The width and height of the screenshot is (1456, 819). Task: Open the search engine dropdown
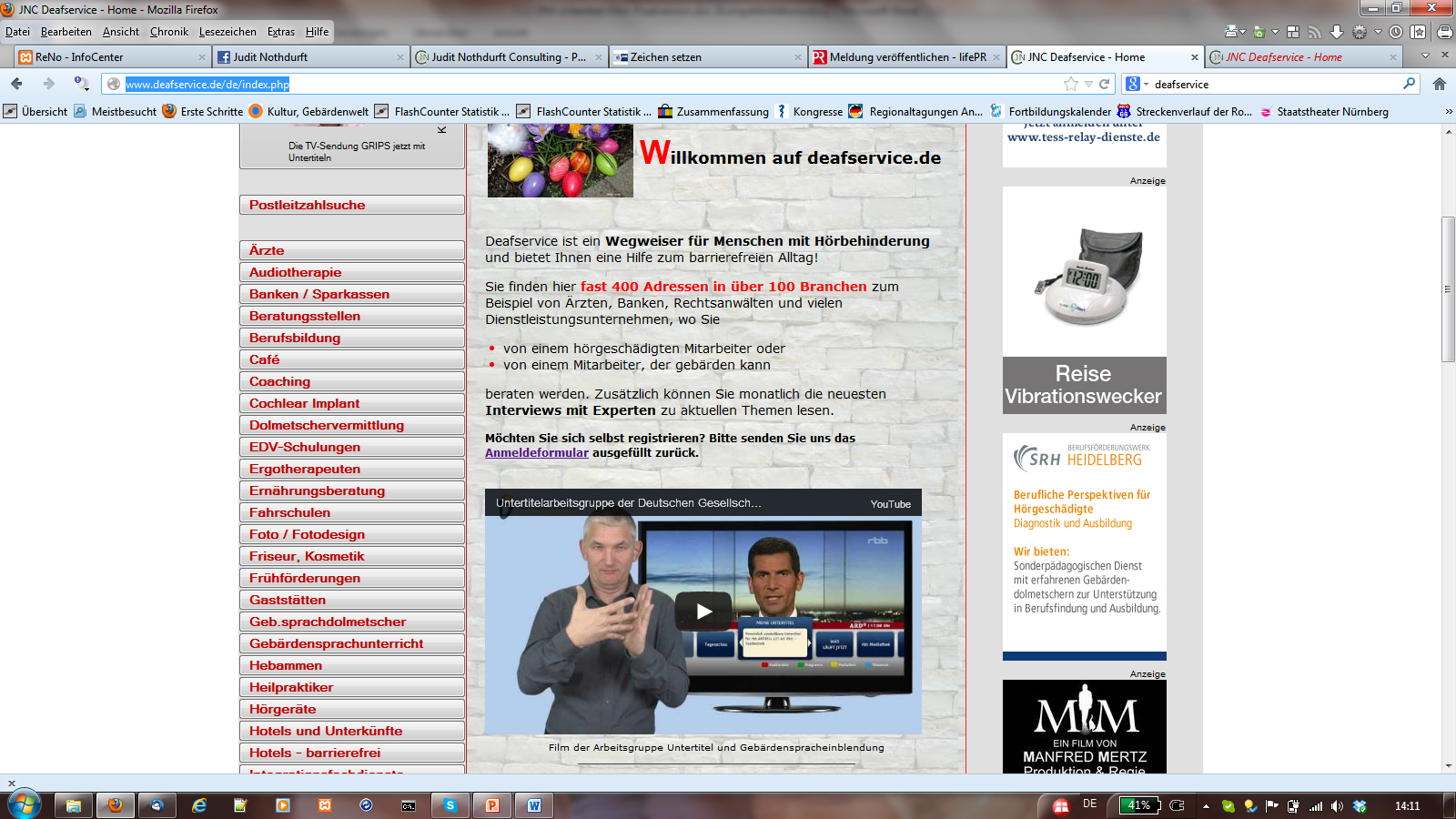(x=1137, y=84)
